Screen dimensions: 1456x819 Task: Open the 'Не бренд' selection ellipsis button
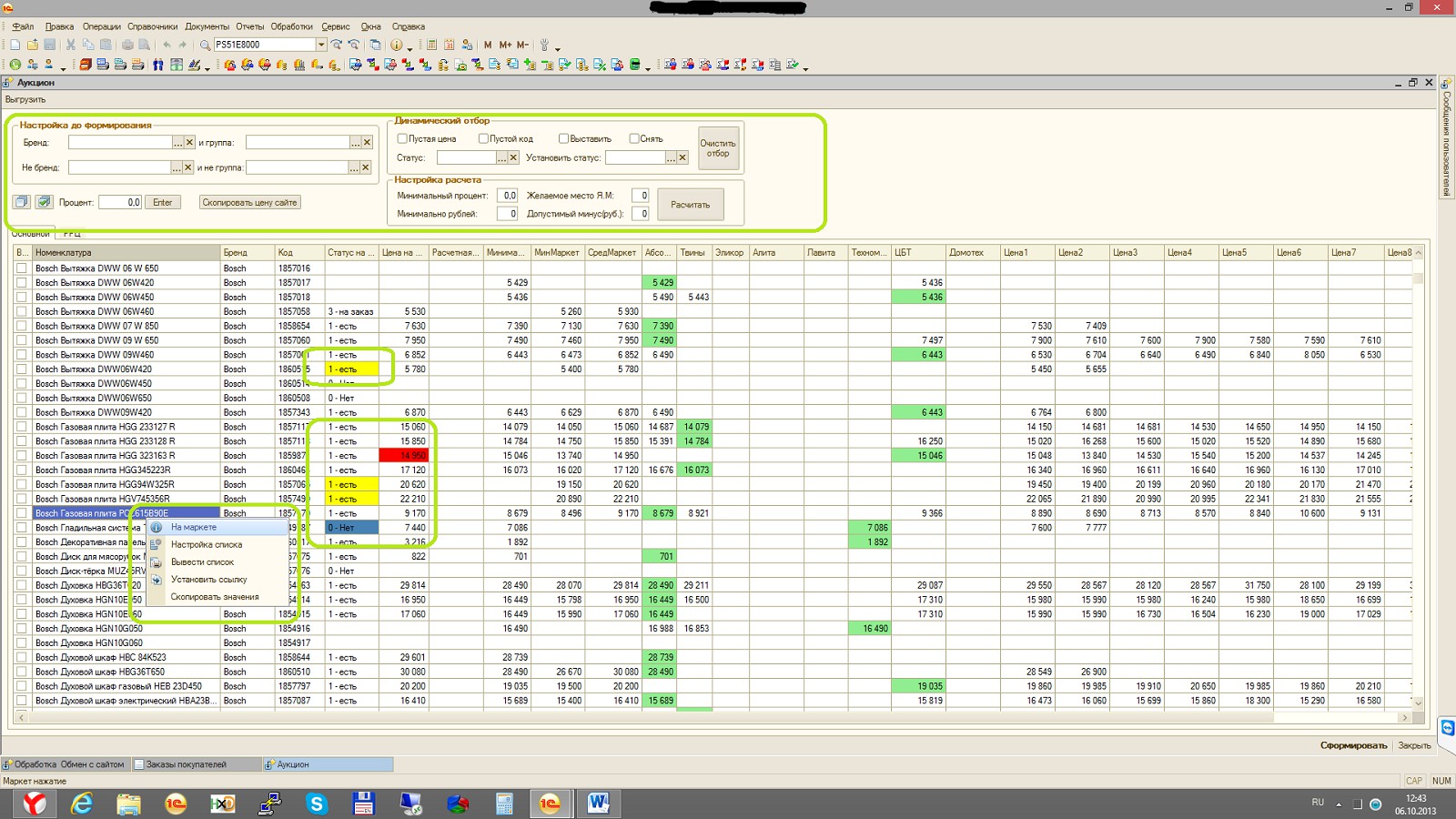pos(177,167)
